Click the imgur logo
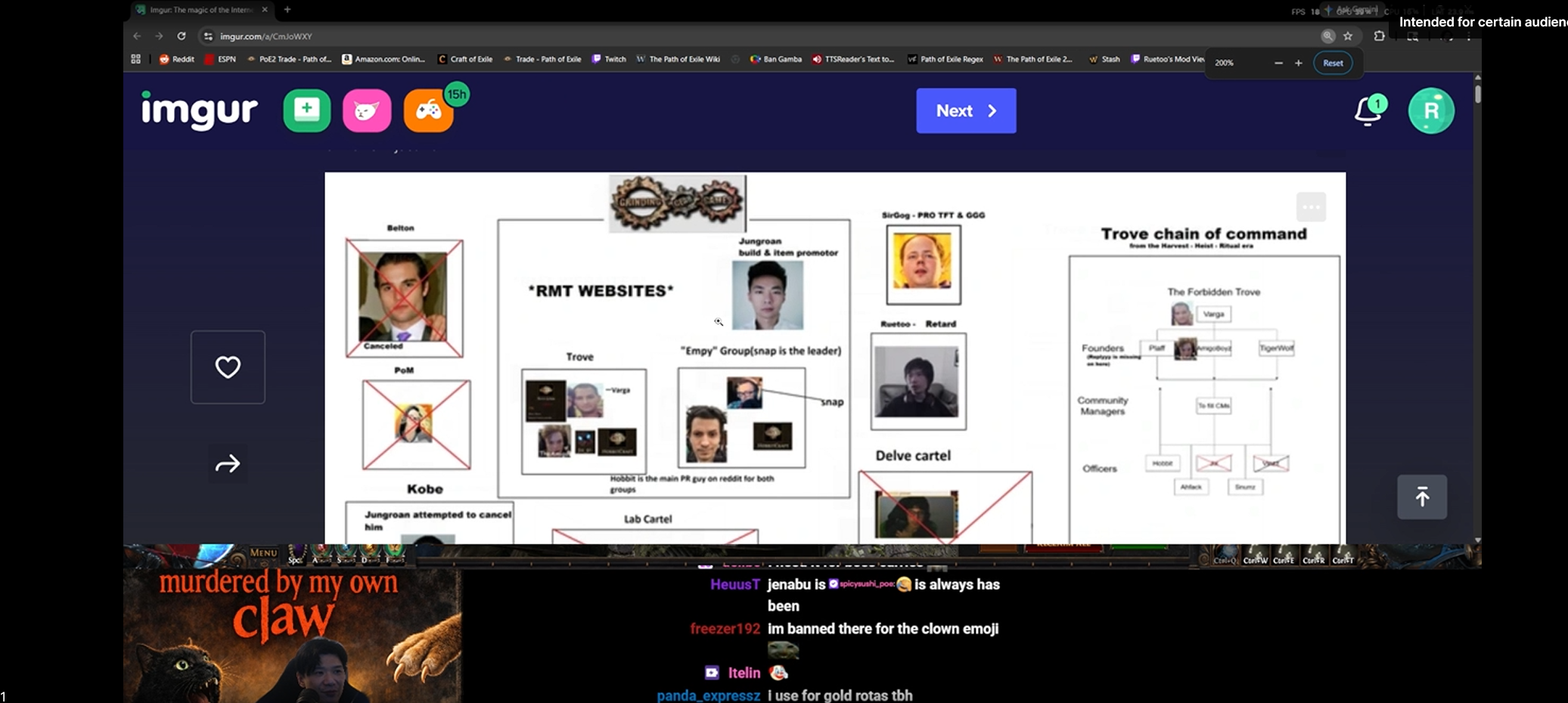 click(200, 110)
